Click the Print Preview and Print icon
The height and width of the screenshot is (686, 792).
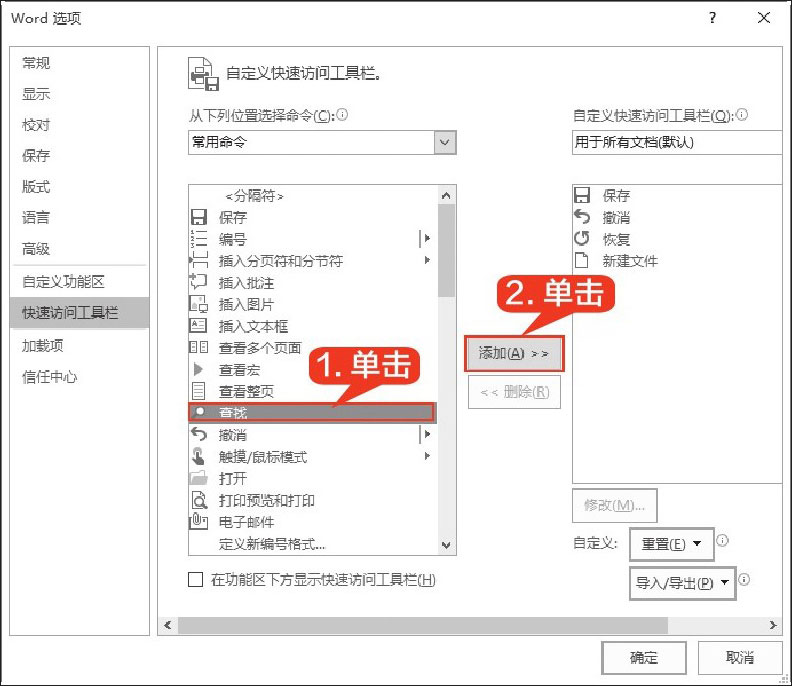point(199,500)
